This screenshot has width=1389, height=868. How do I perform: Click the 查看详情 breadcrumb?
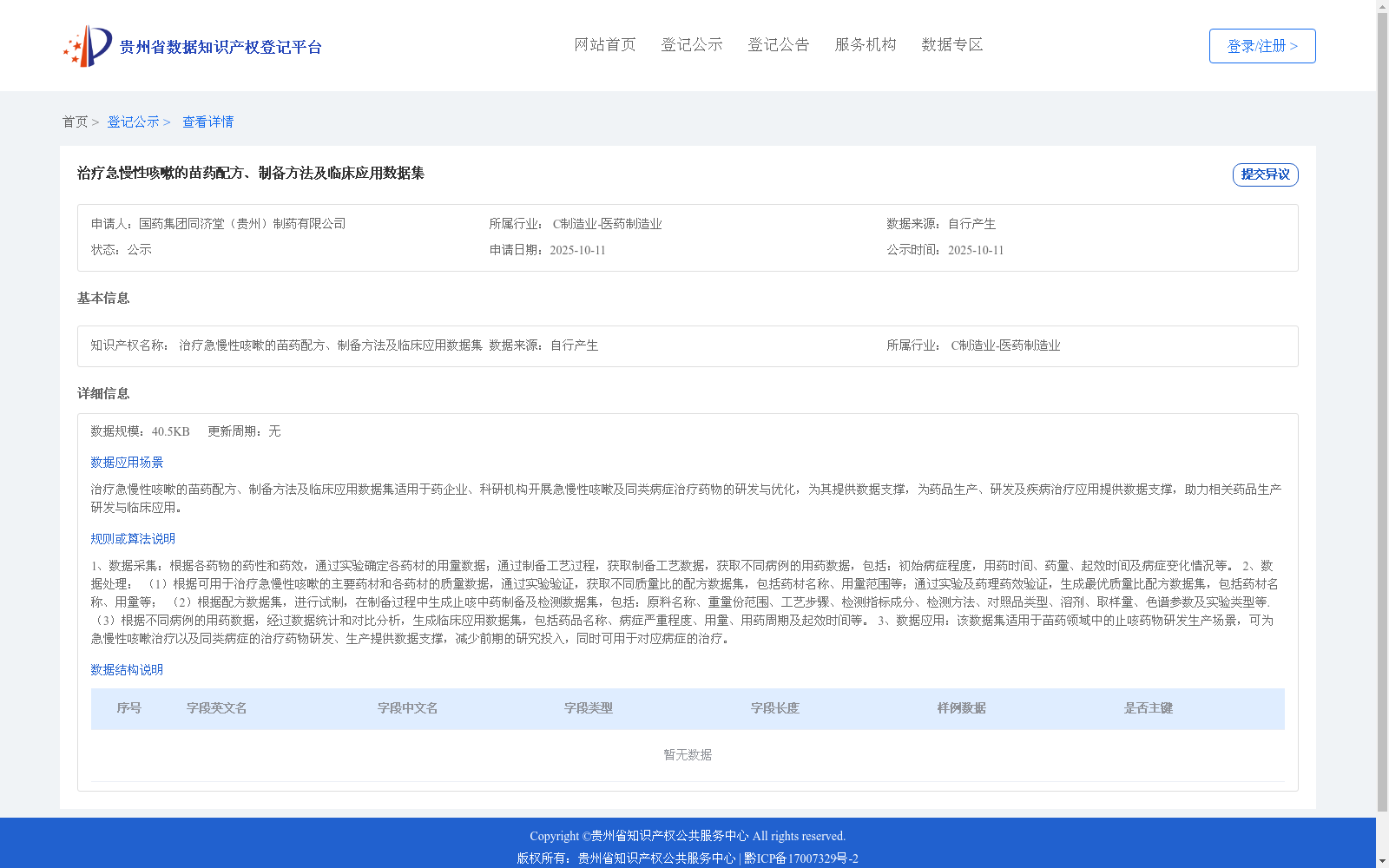(207, 122)
